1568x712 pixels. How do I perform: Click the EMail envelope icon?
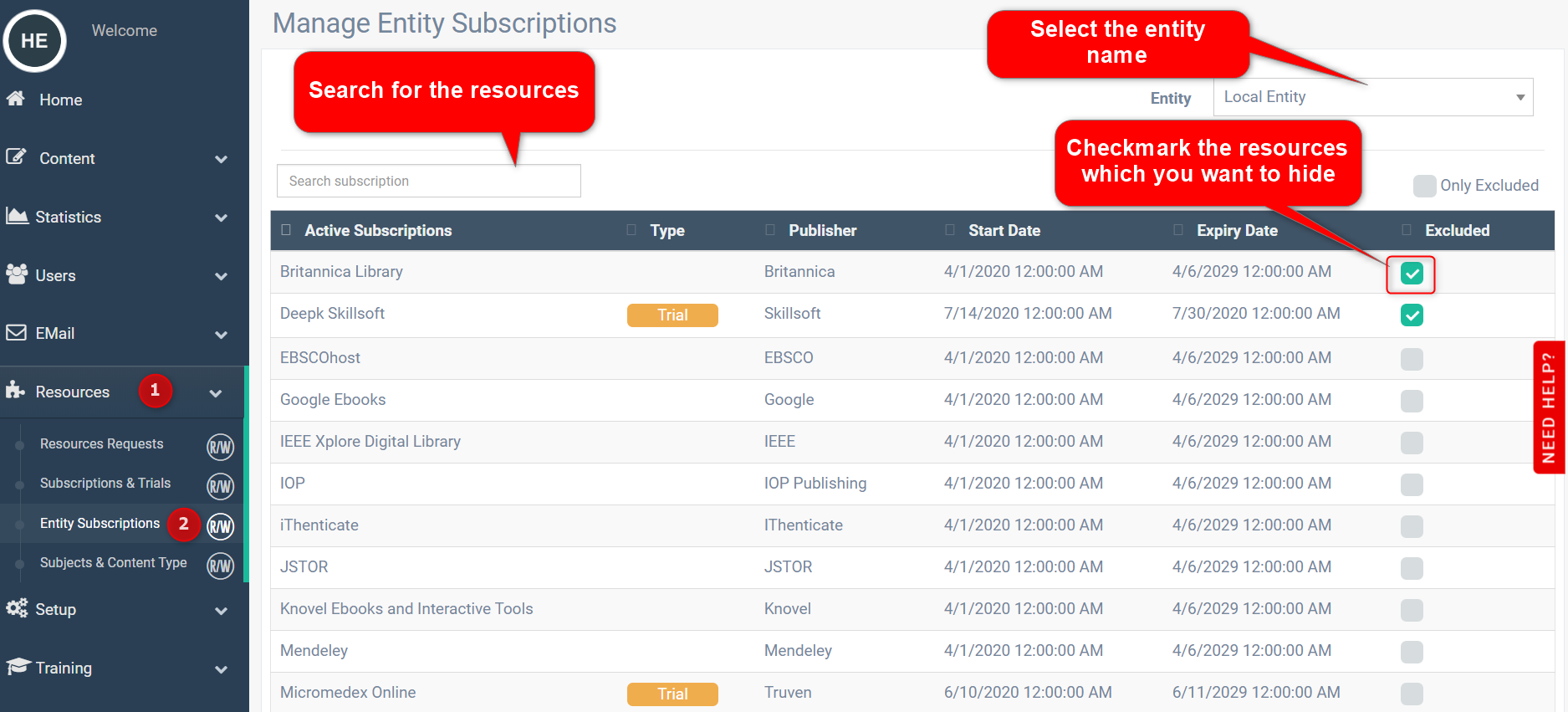(x=16, y=333)
